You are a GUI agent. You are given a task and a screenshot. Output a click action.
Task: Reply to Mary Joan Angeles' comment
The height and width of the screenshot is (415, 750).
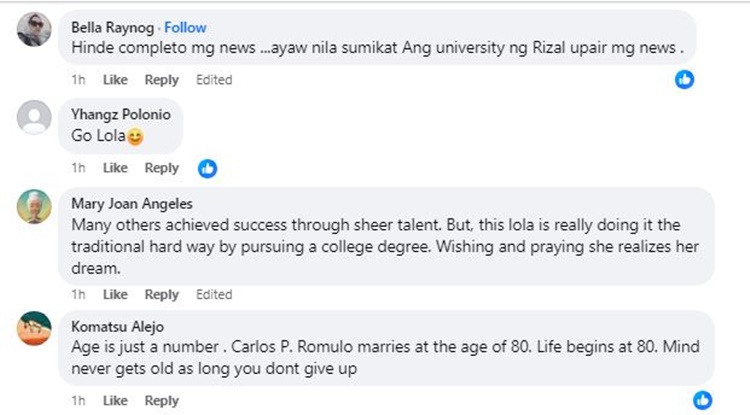click(161, 295)
